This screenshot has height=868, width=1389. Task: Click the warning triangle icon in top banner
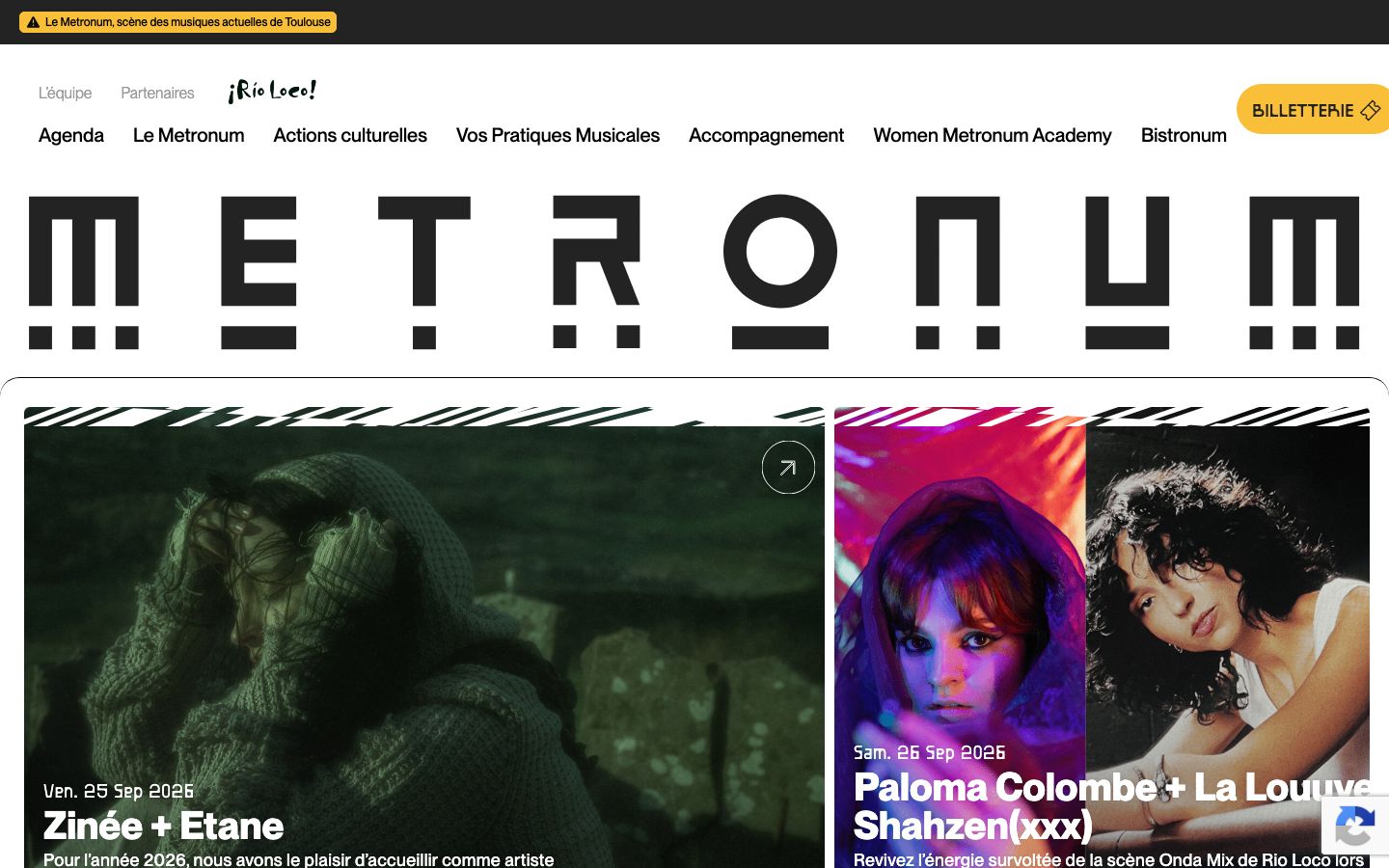pyautogui.click(x=33, y=22)
